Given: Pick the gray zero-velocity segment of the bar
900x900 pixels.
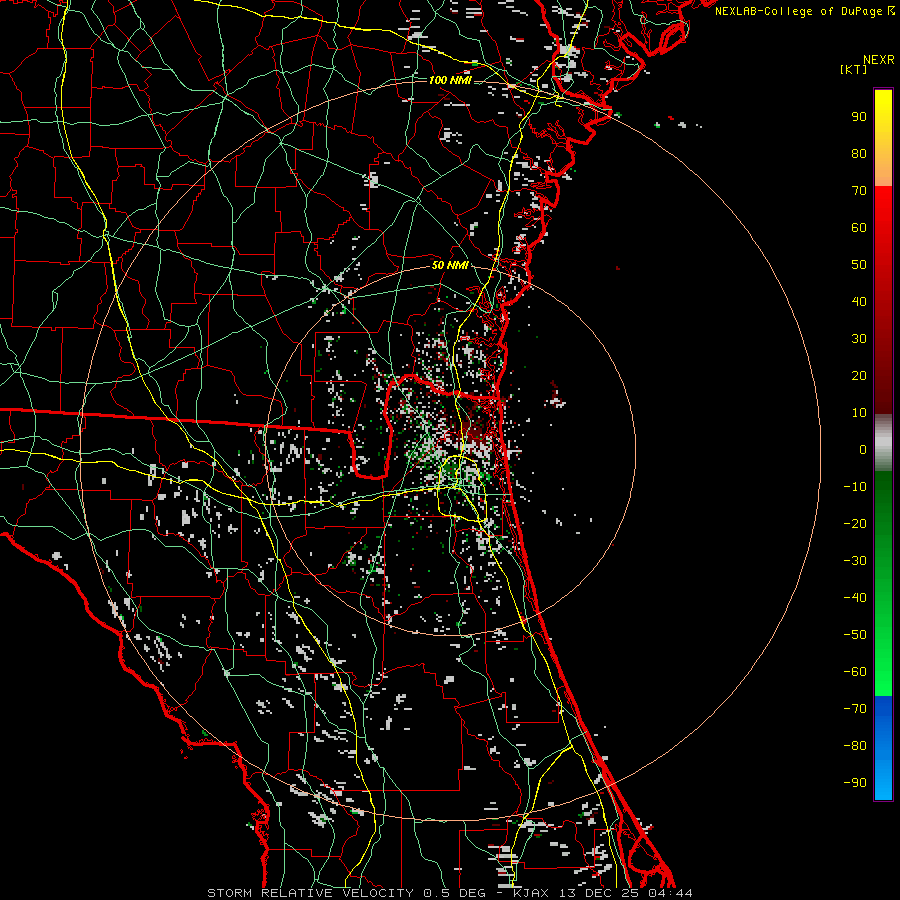Looking at the screenshot, I should pos(883,442).
